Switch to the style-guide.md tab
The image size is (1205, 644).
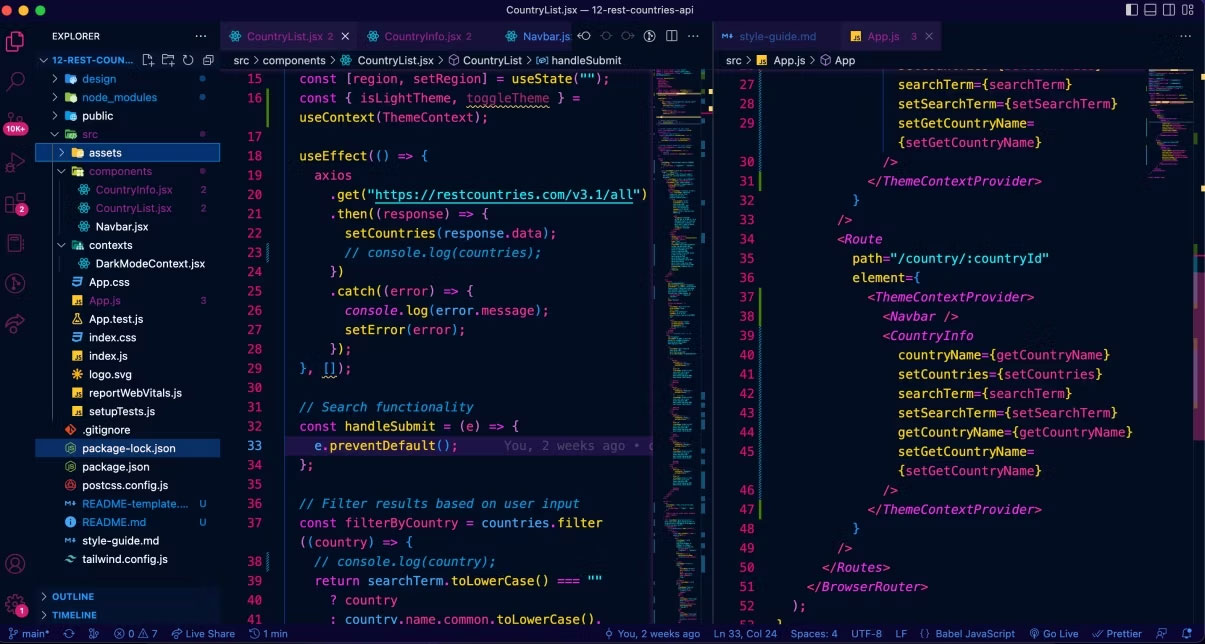(x=775, y=35)
